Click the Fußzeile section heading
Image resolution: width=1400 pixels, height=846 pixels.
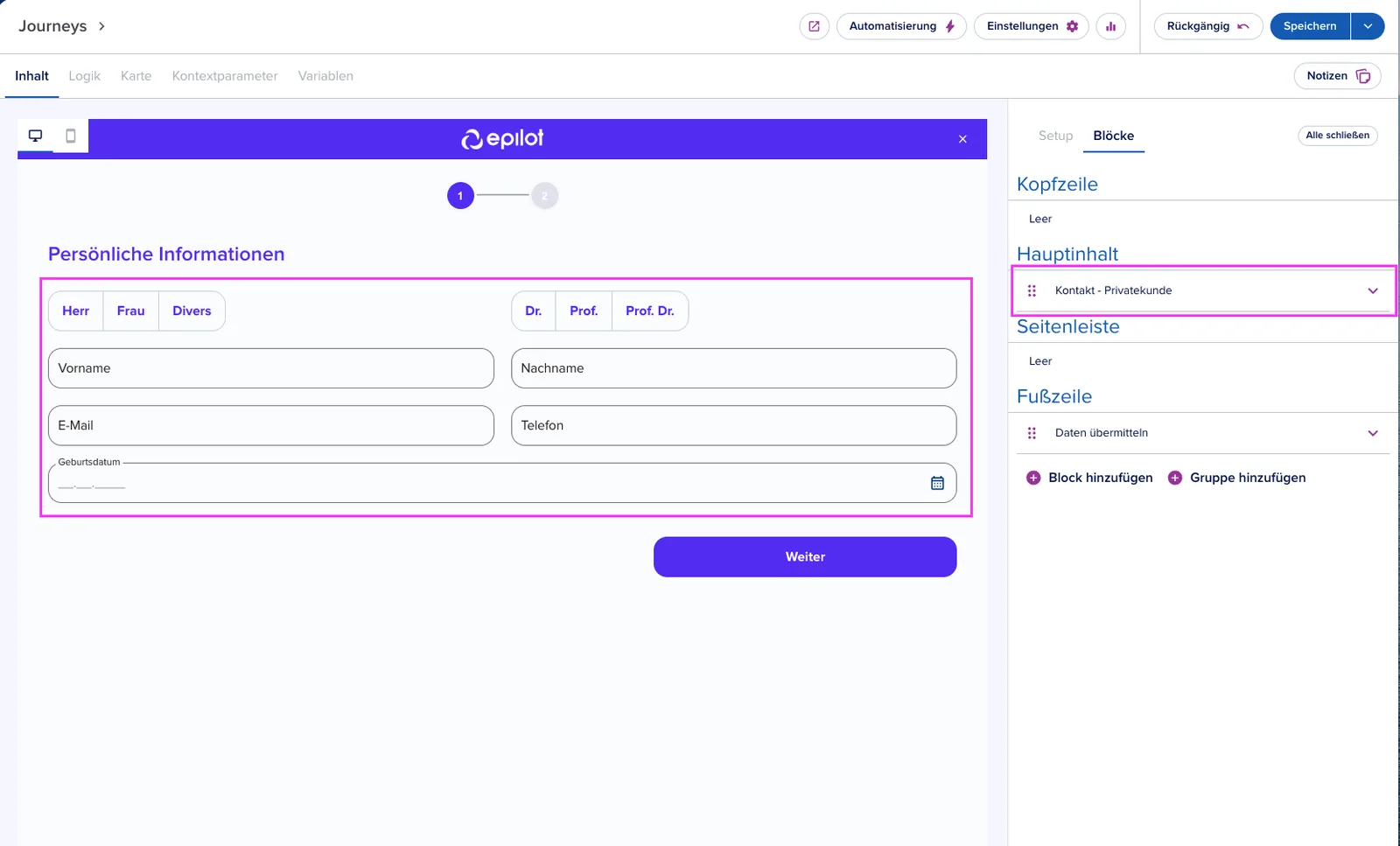[x=1054, y=397]
